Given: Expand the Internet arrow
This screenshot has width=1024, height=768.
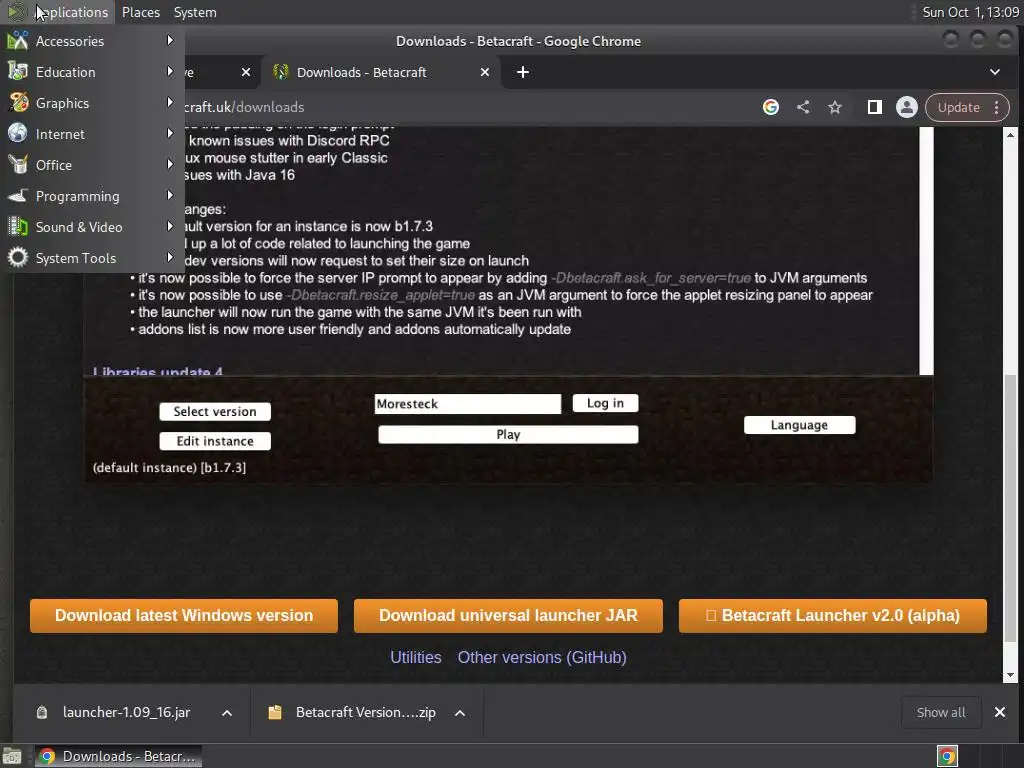Looking at the screenshot, I should [x=170, y=133].
